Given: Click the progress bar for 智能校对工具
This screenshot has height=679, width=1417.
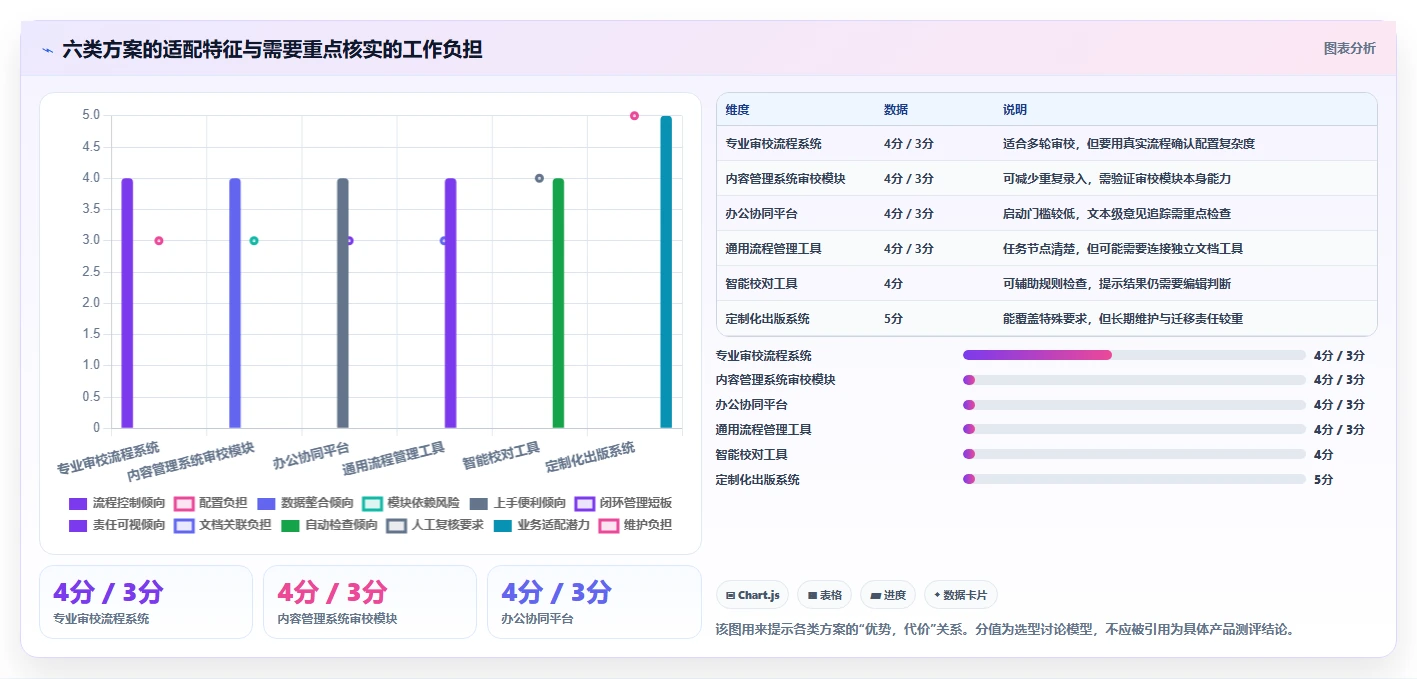Looking at the screenshot, I should click(x=1134, y=455).
